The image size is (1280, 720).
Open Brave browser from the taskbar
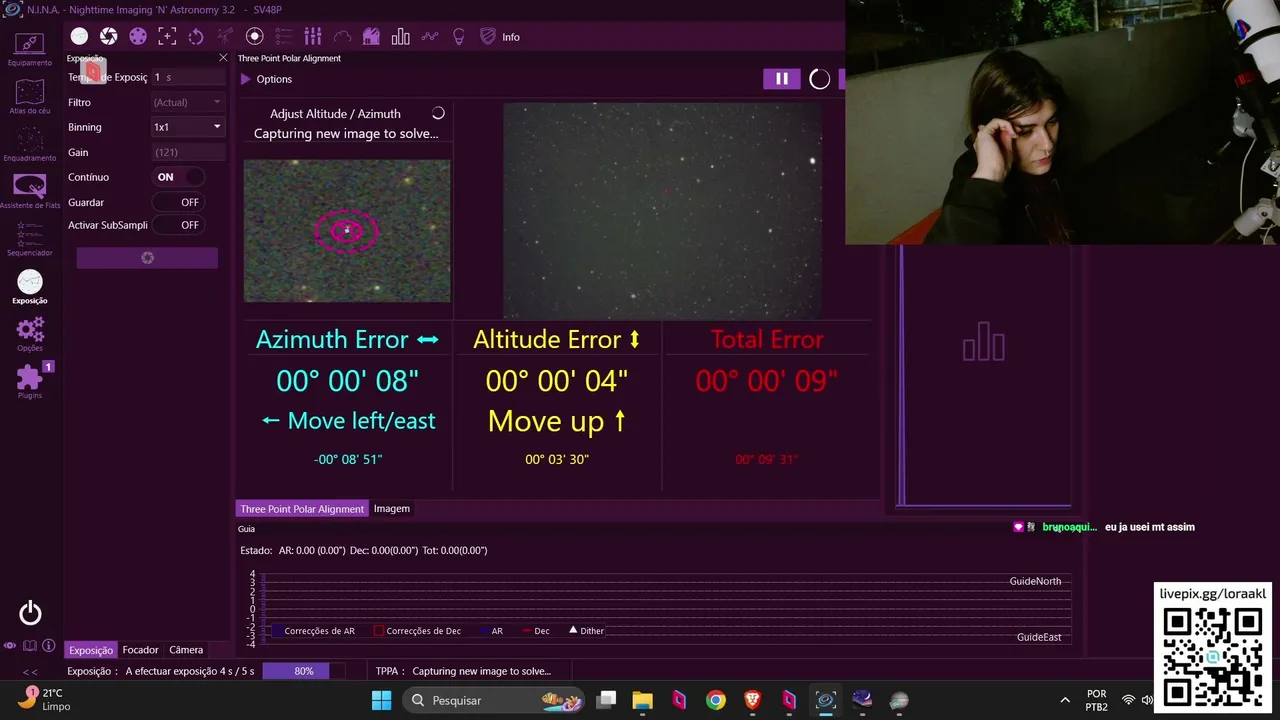[752, 700]
